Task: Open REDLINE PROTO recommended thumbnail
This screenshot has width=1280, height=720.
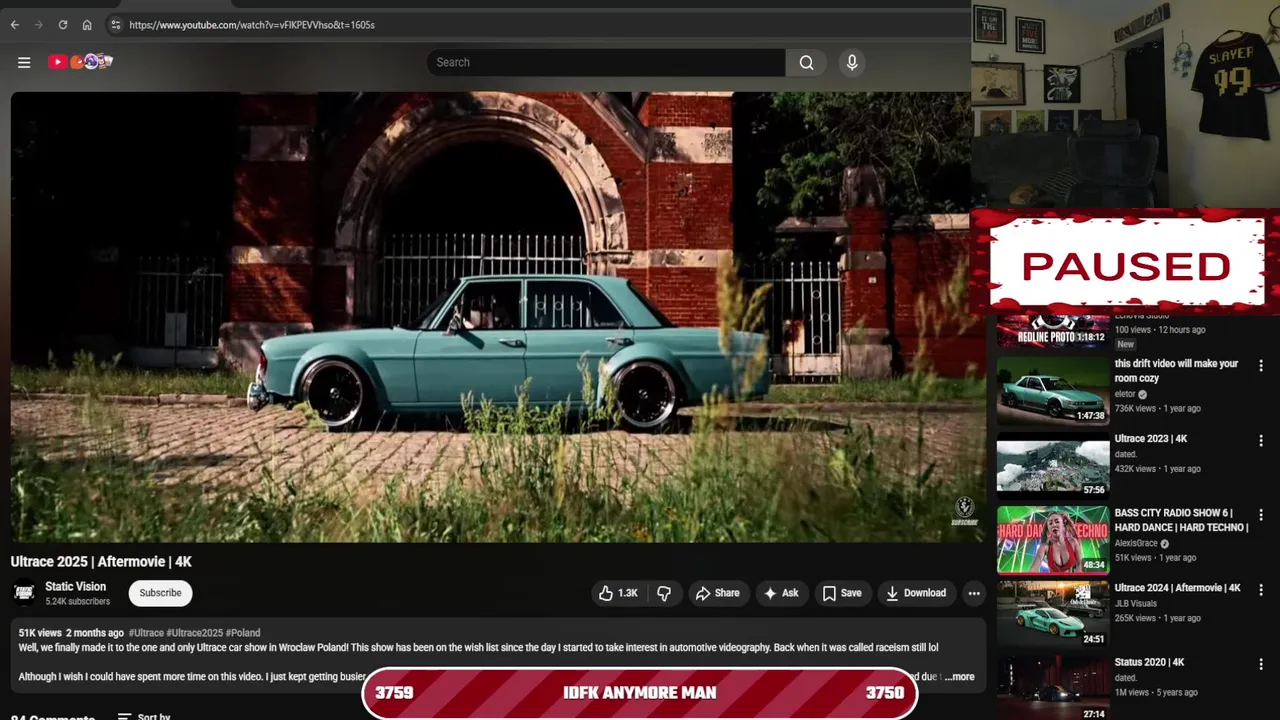Action: point(1053,330)
